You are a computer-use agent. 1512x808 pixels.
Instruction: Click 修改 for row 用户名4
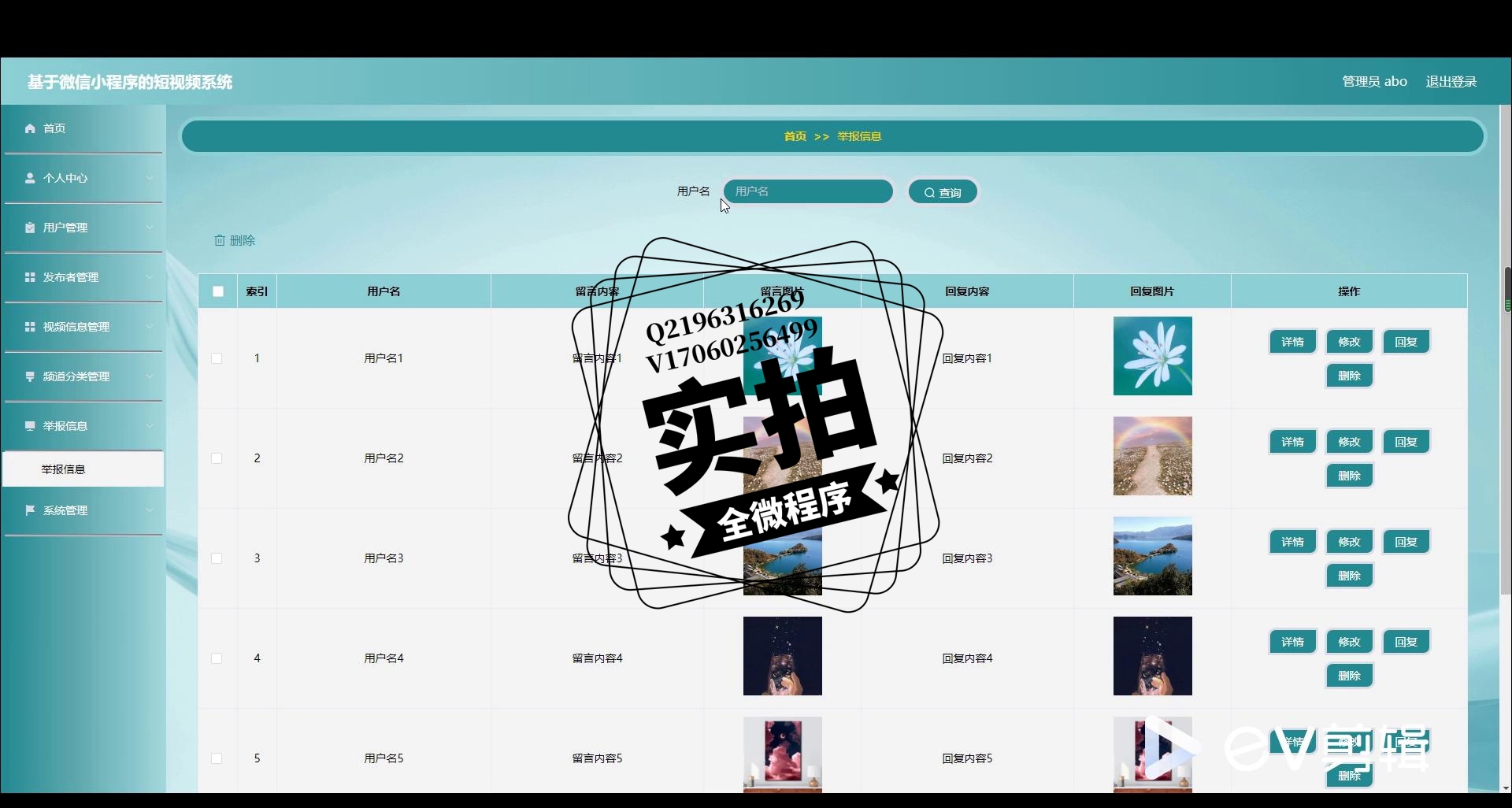pos(1349,642)
